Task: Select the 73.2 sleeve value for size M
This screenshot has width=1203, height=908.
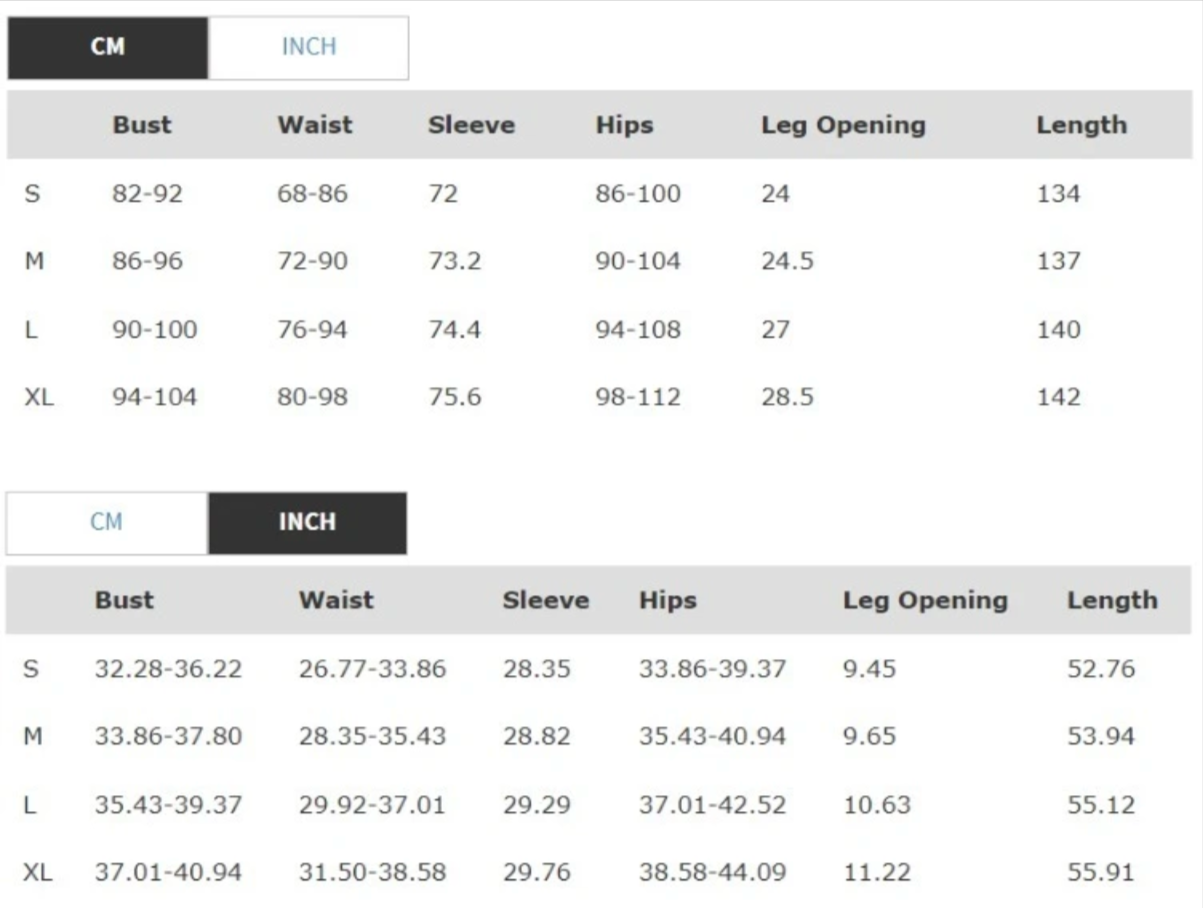Action: [454, 262]
